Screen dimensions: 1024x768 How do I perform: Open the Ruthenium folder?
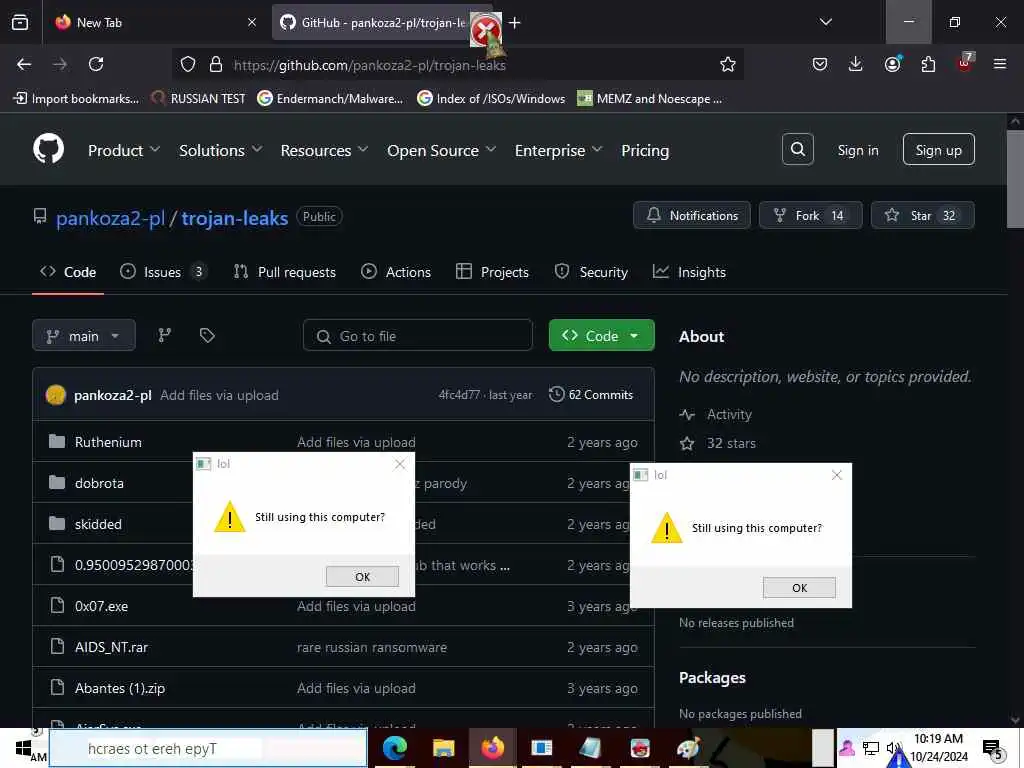click(x=108, y=442)
